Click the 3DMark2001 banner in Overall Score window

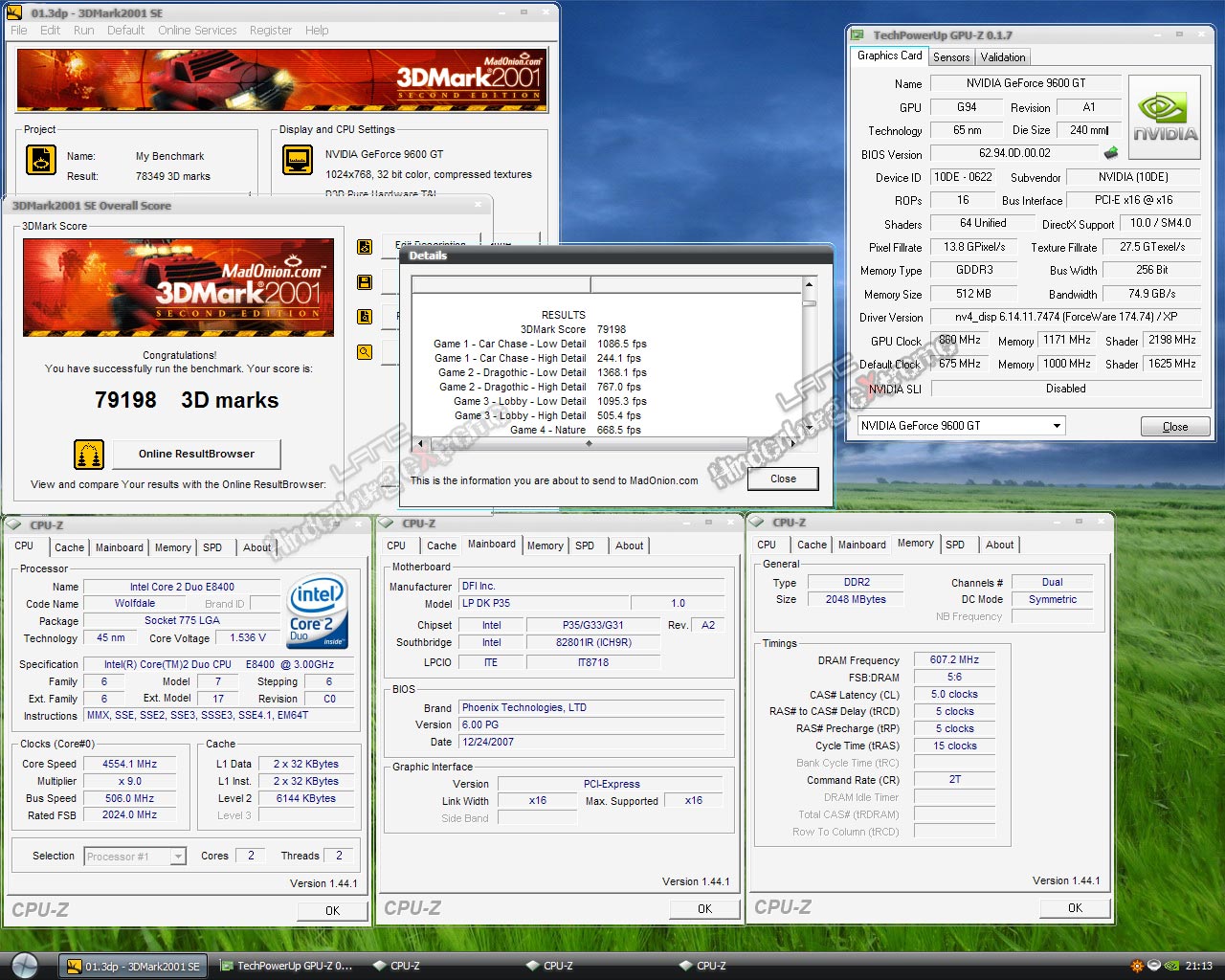click(179, 287)
